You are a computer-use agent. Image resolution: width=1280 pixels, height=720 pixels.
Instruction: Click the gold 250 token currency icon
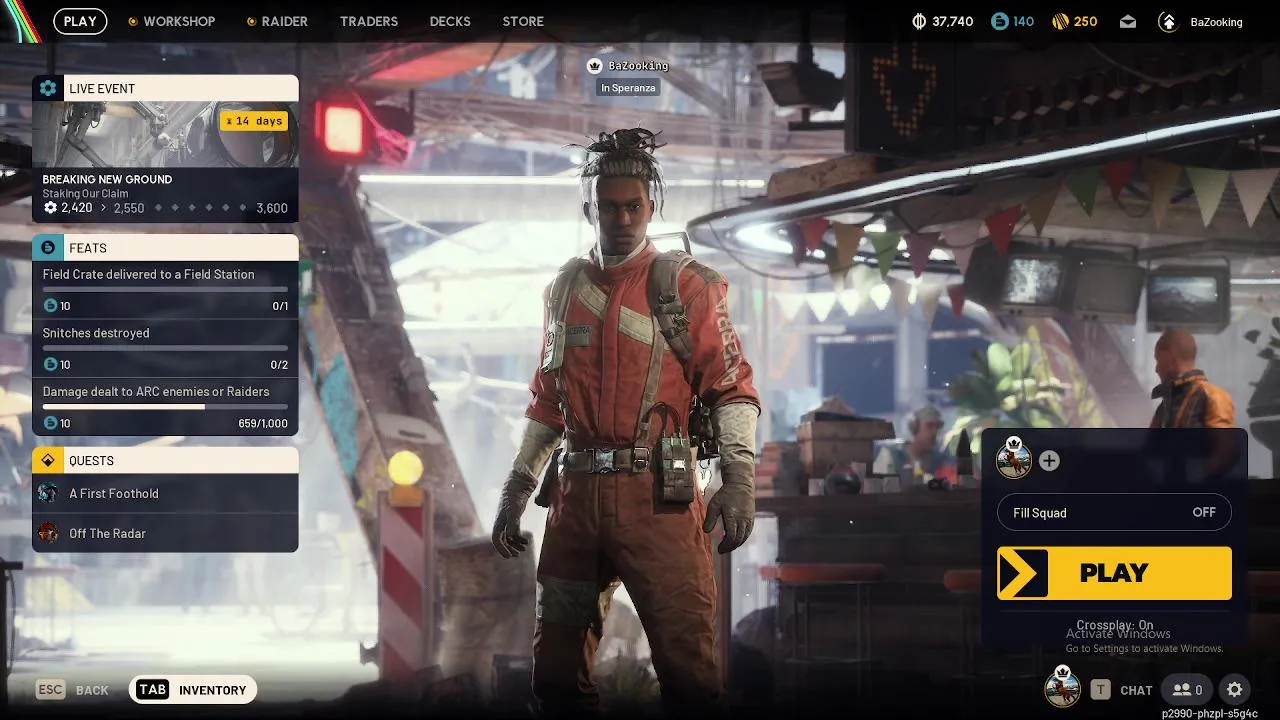coord(1060,21)
